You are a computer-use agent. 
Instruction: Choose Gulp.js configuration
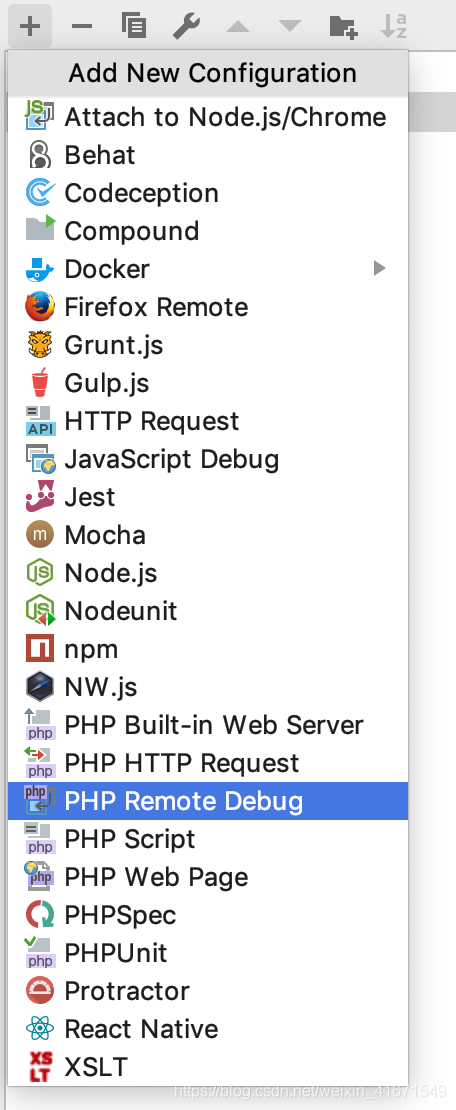point(208,383)
